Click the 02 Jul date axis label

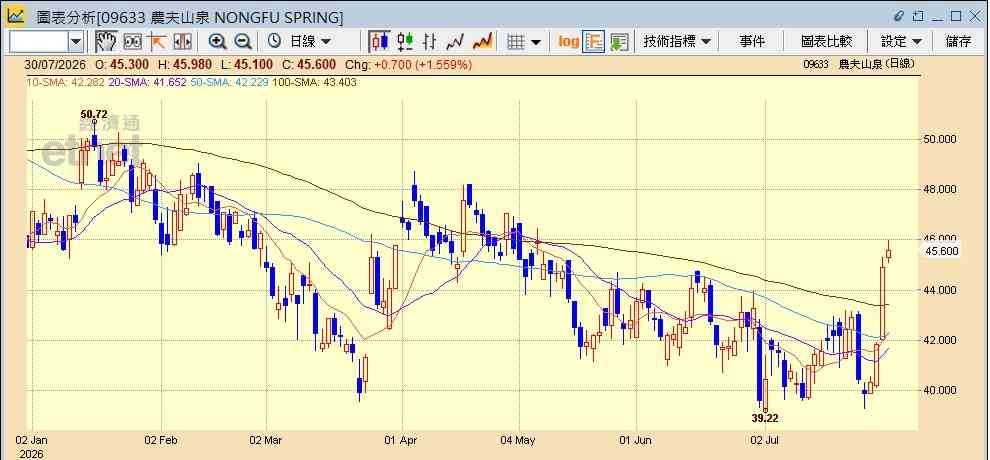(765, 439)
